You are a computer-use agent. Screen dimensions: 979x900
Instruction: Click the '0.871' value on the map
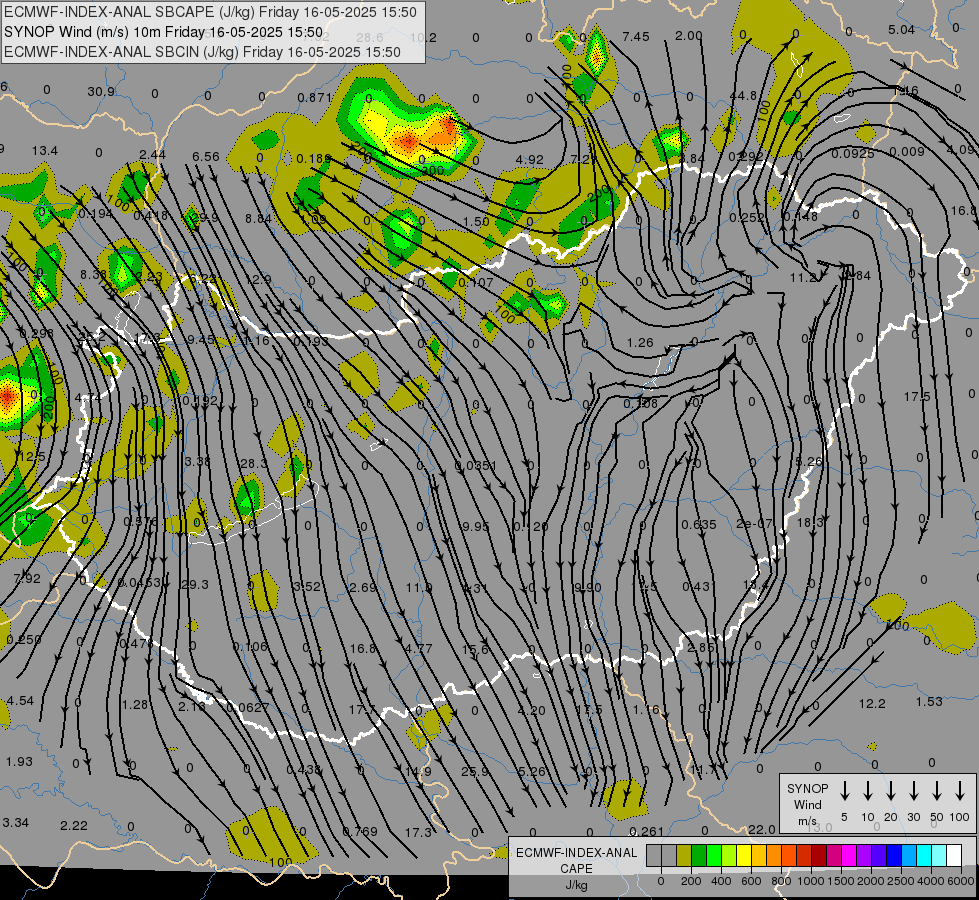tap(315, 97)
